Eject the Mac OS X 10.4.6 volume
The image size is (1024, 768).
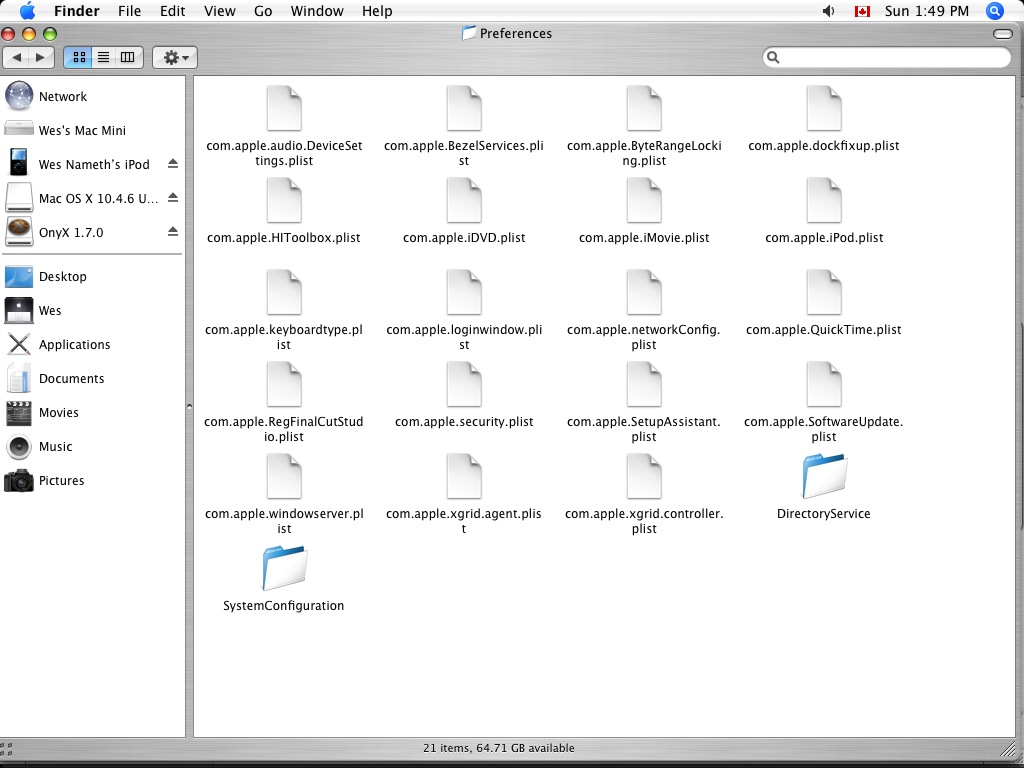click(x=172, y=197)
